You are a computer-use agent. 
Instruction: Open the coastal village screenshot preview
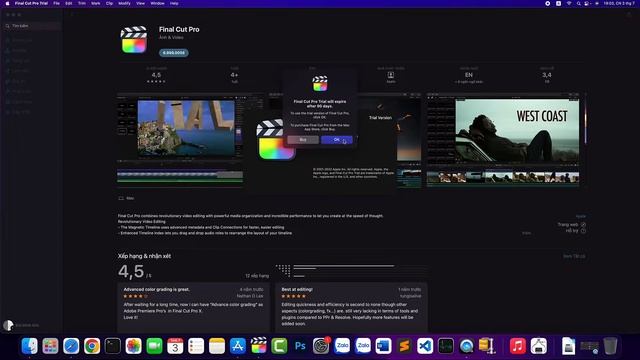pyautogui.click(x=180, y=140)
